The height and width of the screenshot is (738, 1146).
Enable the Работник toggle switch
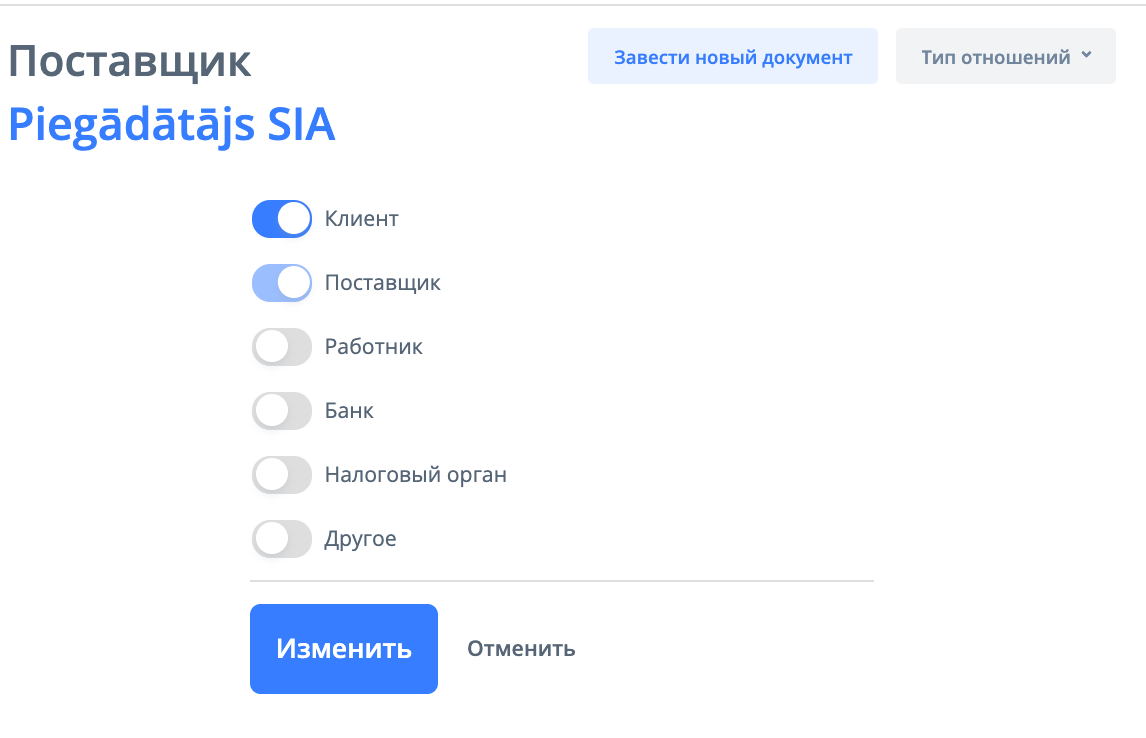click(x=281, y=347)
